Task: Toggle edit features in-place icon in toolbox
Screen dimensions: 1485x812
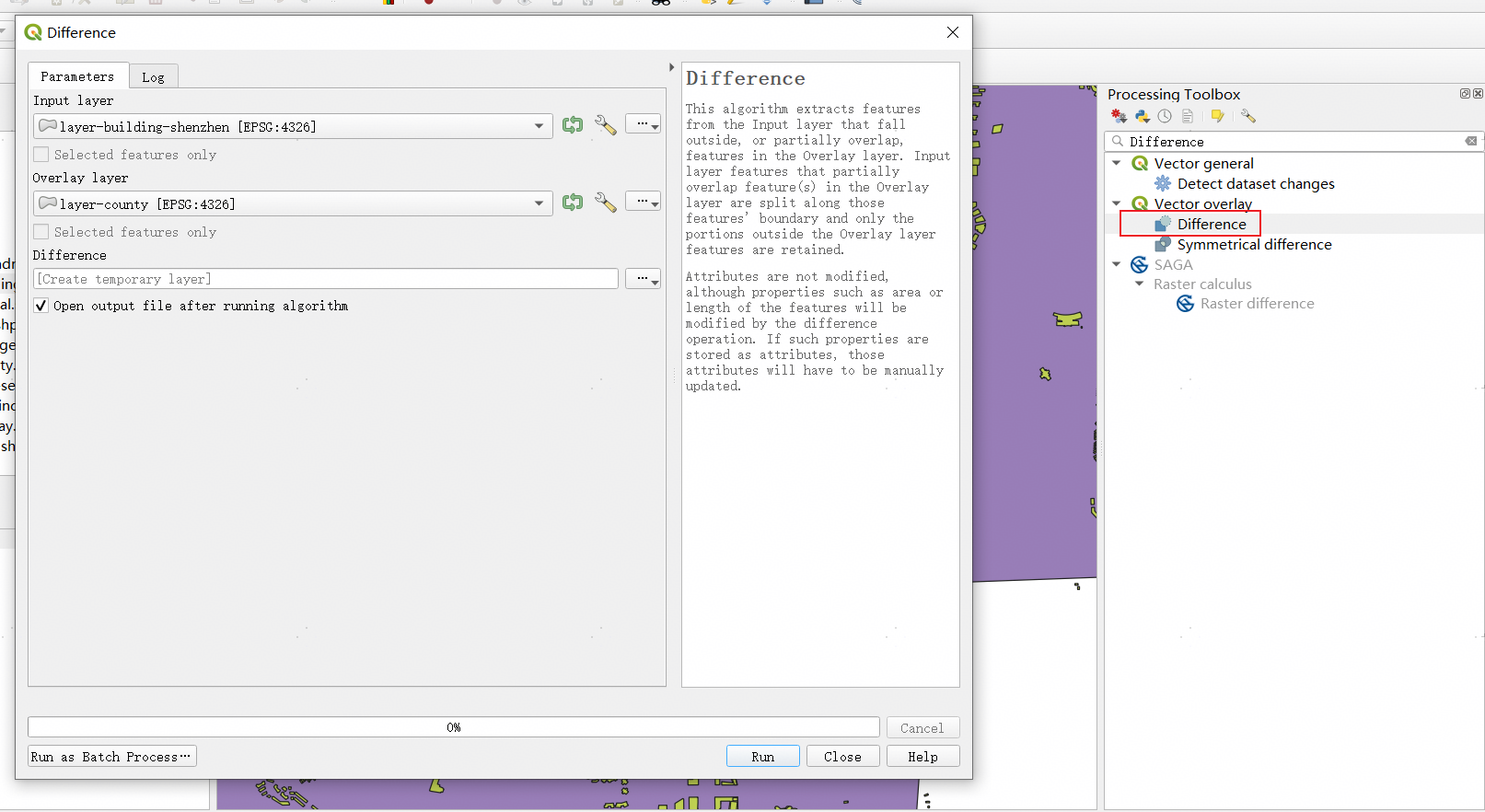Action: pyautogui.click(x=1217, y=116)
